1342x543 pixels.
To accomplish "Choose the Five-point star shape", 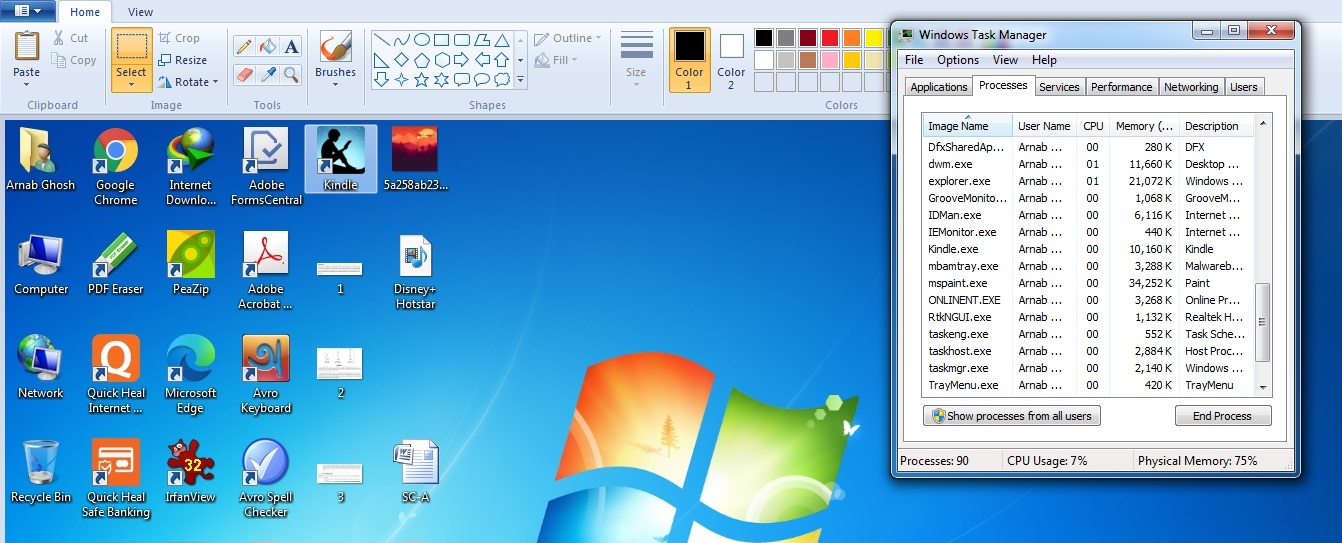I will pos(422,79).
